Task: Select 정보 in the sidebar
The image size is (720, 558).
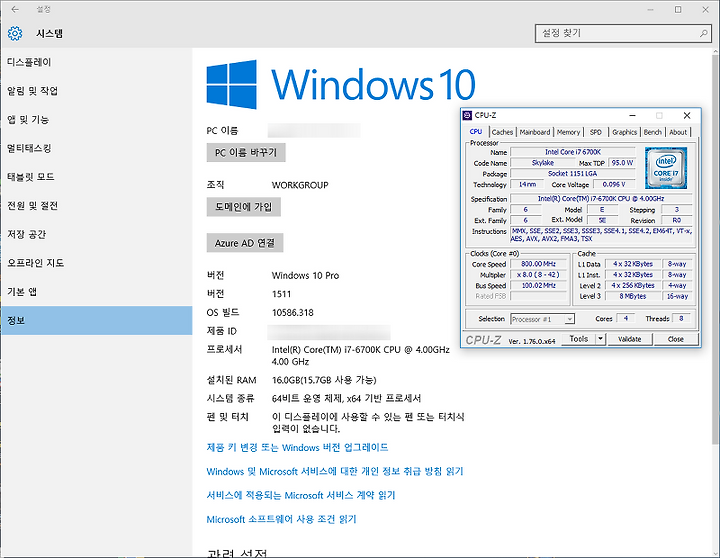Action: point(96,320)
